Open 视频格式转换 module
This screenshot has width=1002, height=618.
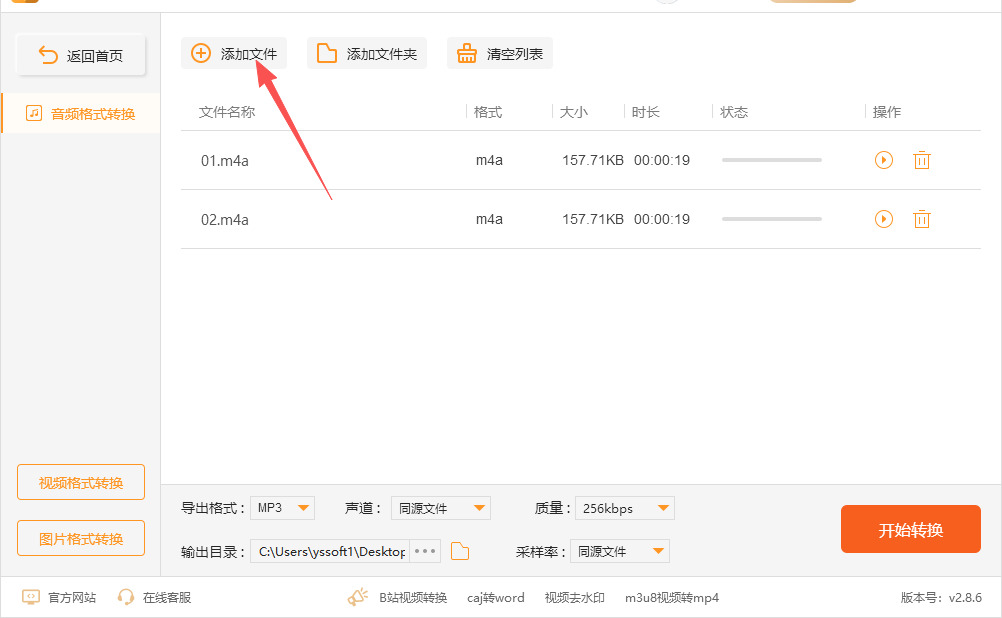click(x=81, y=483)
